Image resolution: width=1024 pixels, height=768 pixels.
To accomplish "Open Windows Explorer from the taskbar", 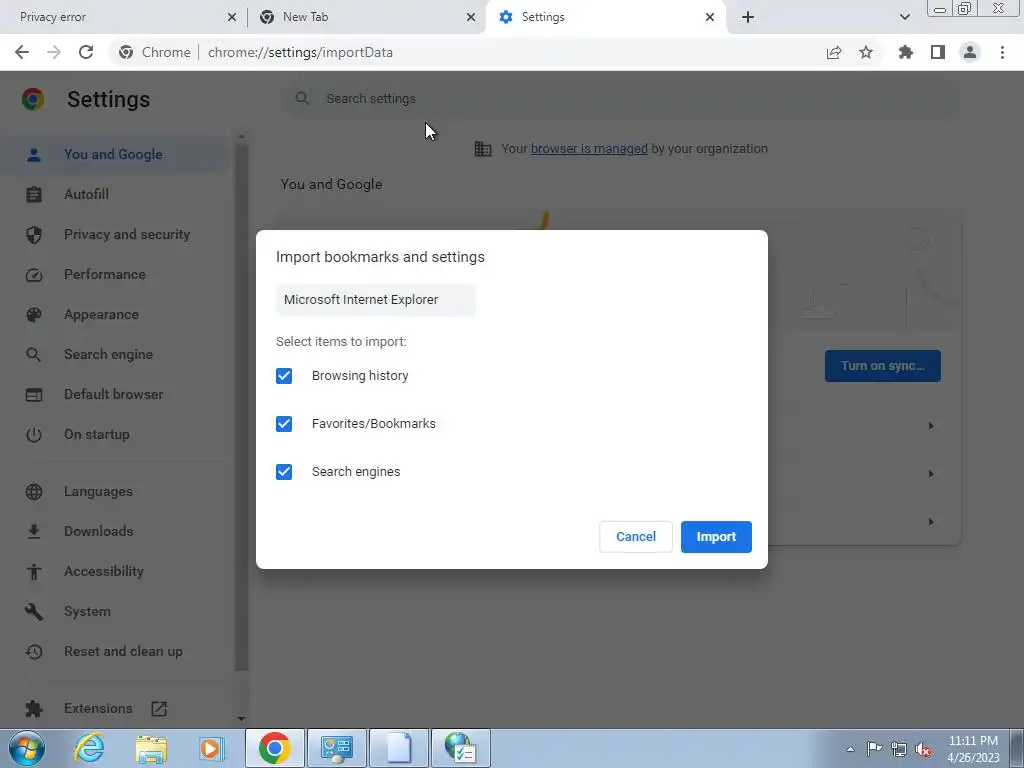I will pos(151,748).
